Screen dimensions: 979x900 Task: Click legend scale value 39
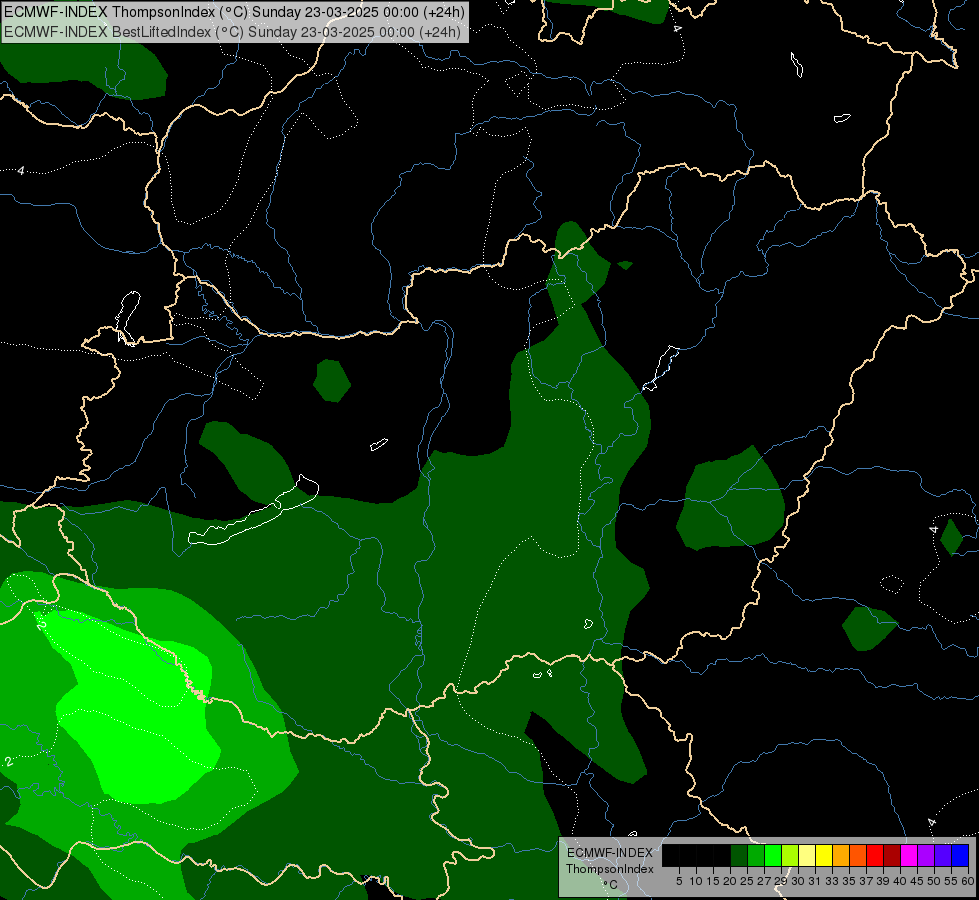883,881
